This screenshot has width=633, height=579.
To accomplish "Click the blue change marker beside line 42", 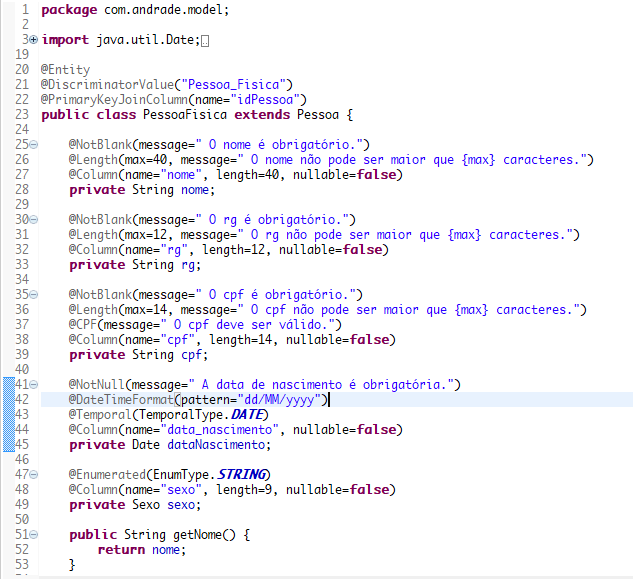I will click(9, 399).
